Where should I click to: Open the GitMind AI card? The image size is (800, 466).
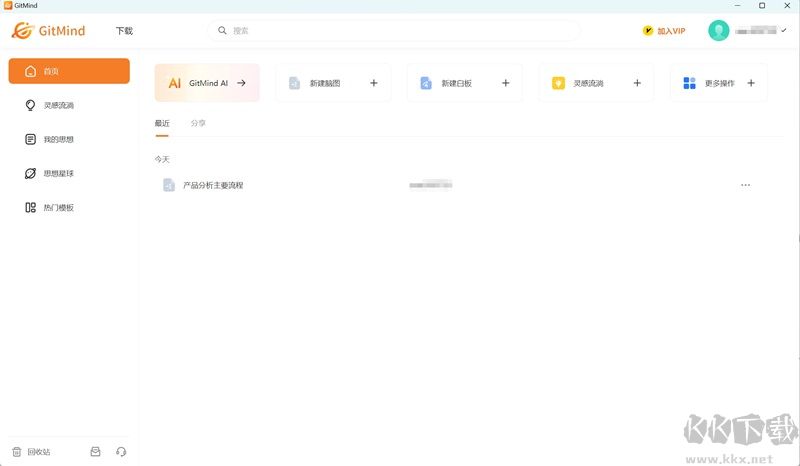click(207, 83)
